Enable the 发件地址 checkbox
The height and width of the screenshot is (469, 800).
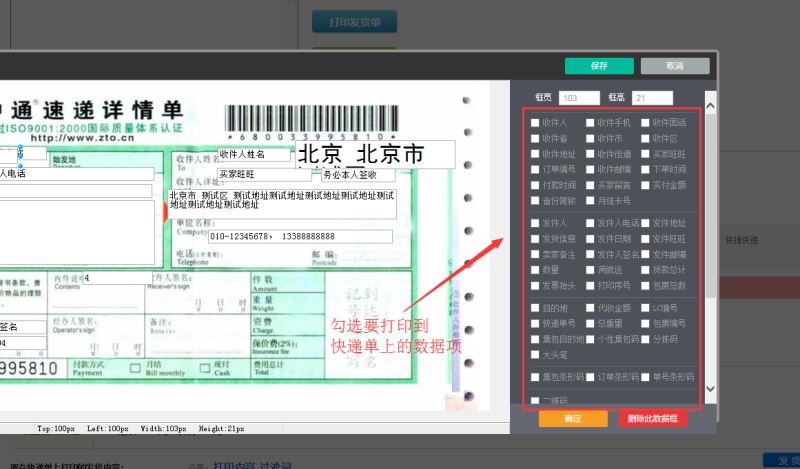pyautogui.click(x=645, y=223)
